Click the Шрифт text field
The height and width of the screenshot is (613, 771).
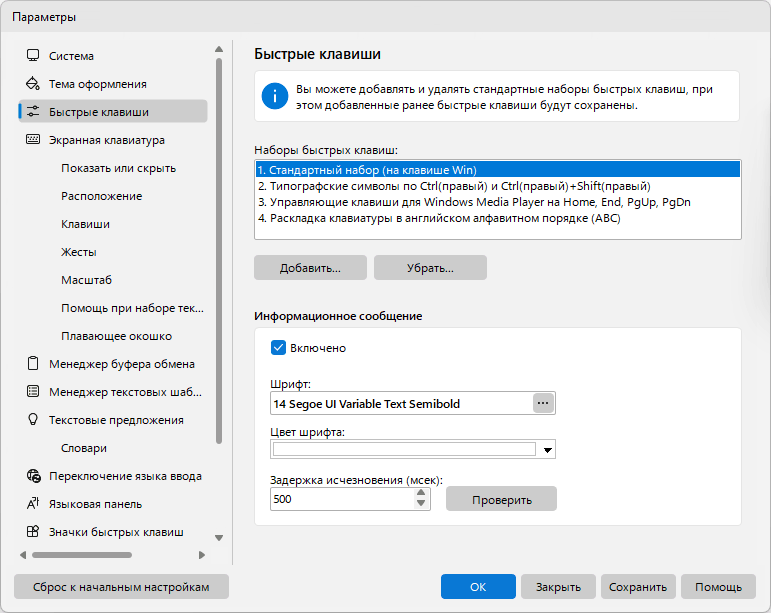pos(401,404)
